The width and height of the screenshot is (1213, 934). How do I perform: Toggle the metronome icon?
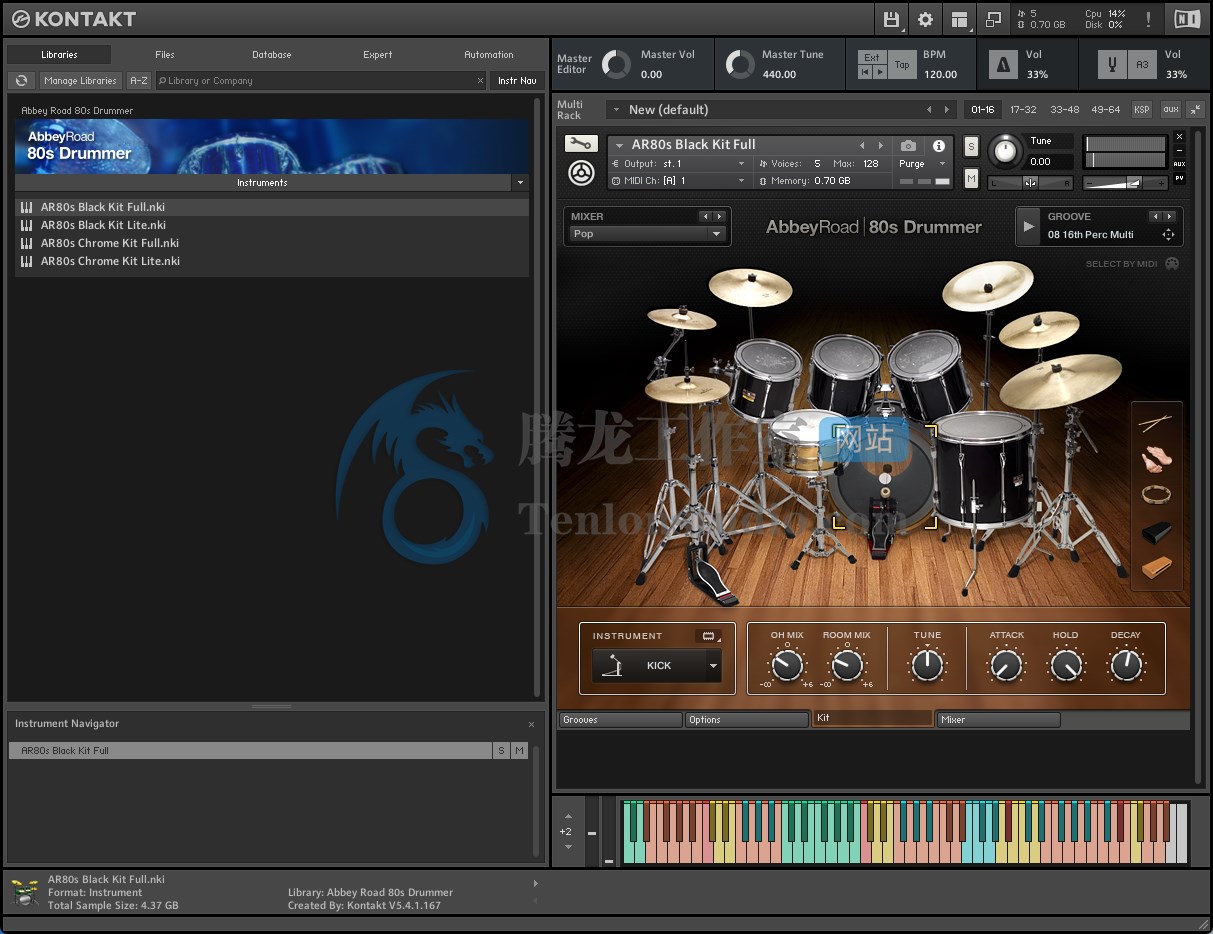click(1003, 65)
